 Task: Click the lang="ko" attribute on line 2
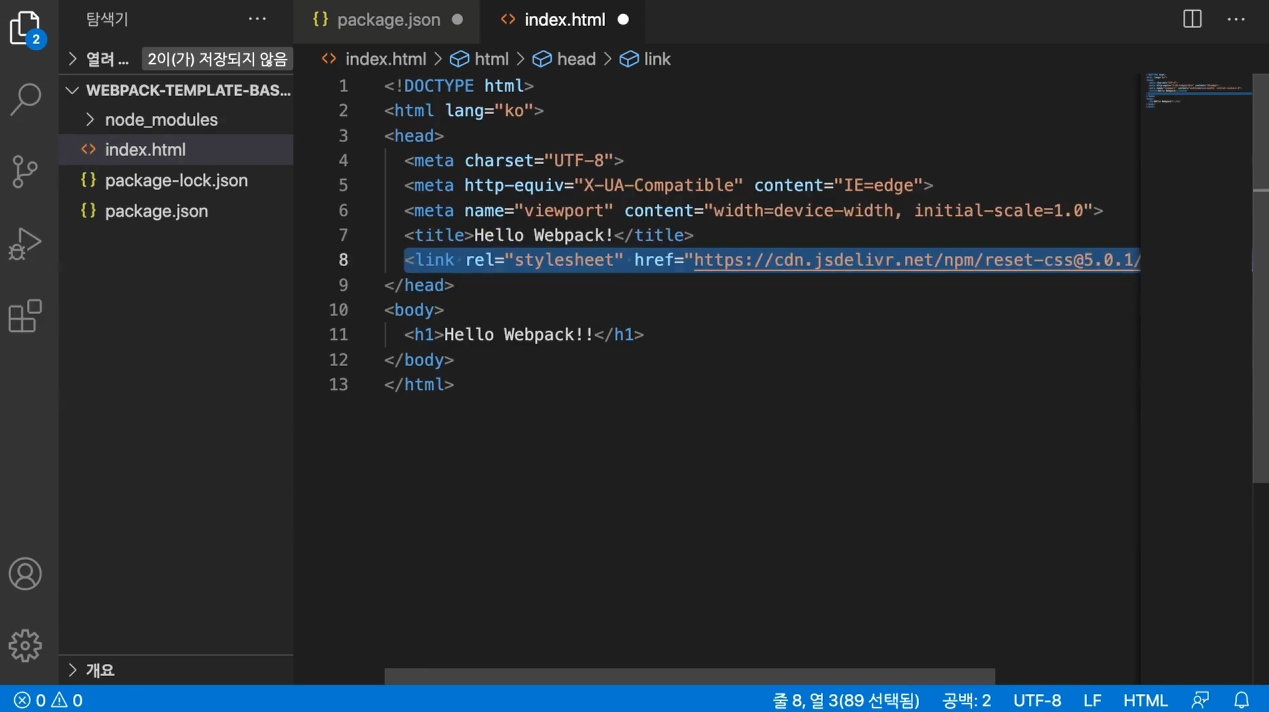(x=489, y=111)
